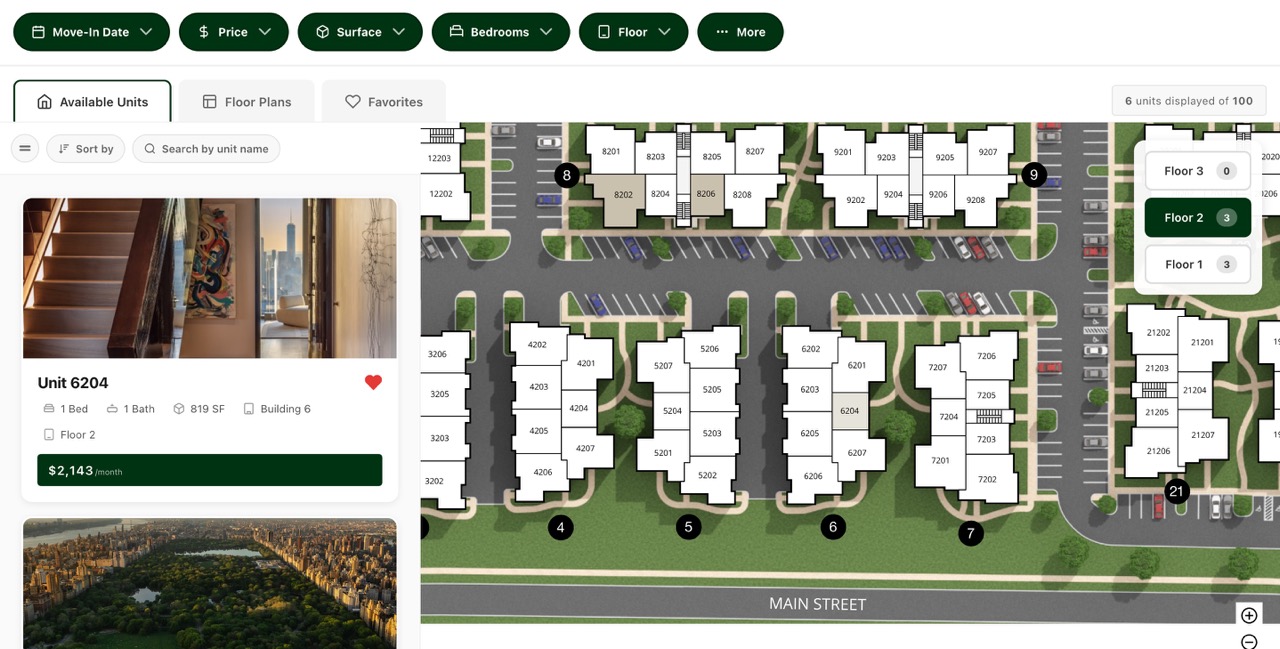
Task: Click the $2,143/month price button for Unit 6204
Action: point(209,470)
